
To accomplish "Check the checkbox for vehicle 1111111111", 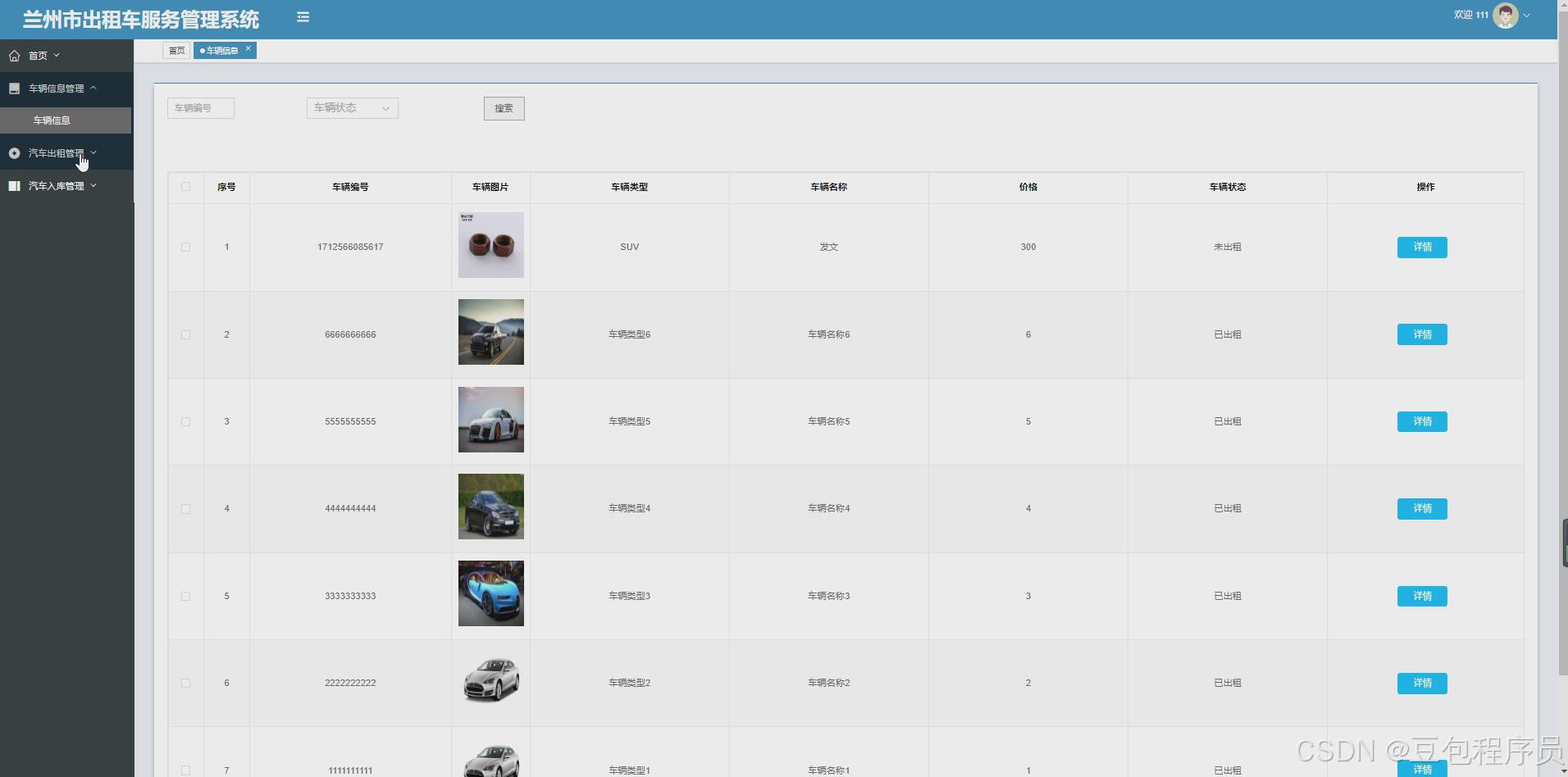I will [x=186, y=770].
